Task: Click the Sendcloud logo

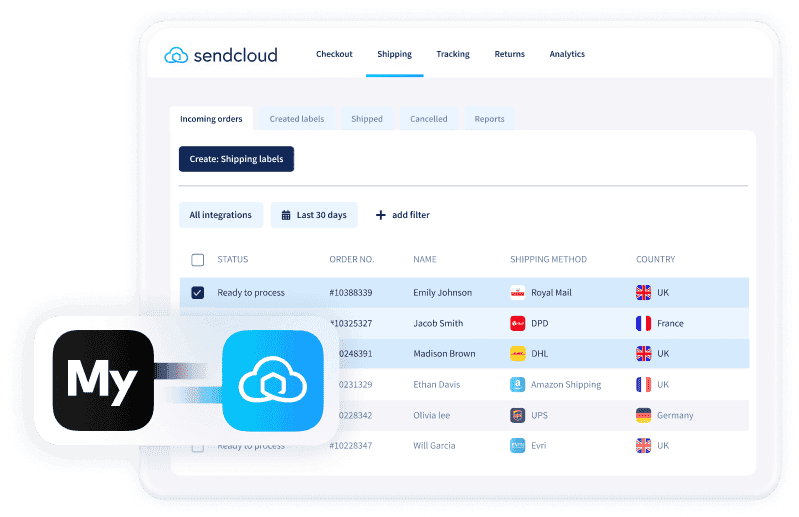Action: (221, 55)
